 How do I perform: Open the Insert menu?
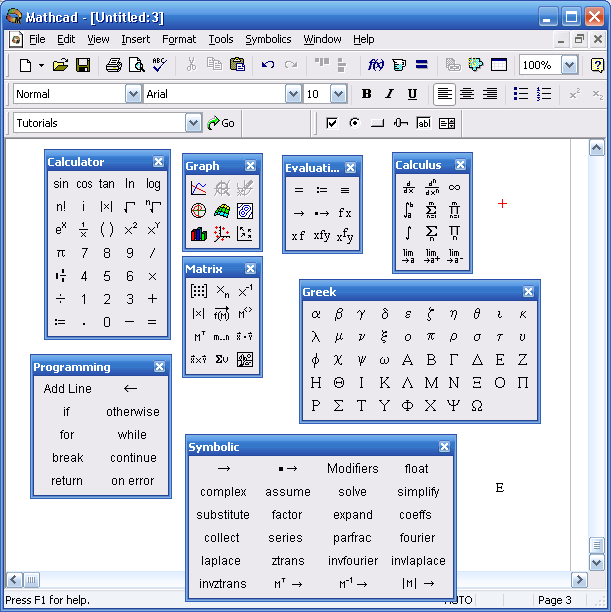pyautogui.click(x=135, y=39)
